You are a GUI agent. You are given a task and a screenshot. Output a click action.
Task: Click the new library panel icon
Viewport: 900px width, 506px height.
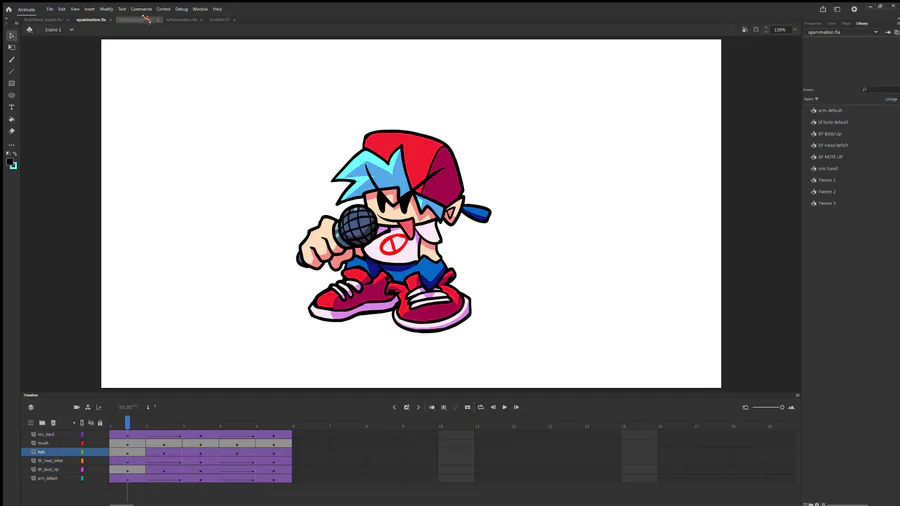[x=897, y=32]
